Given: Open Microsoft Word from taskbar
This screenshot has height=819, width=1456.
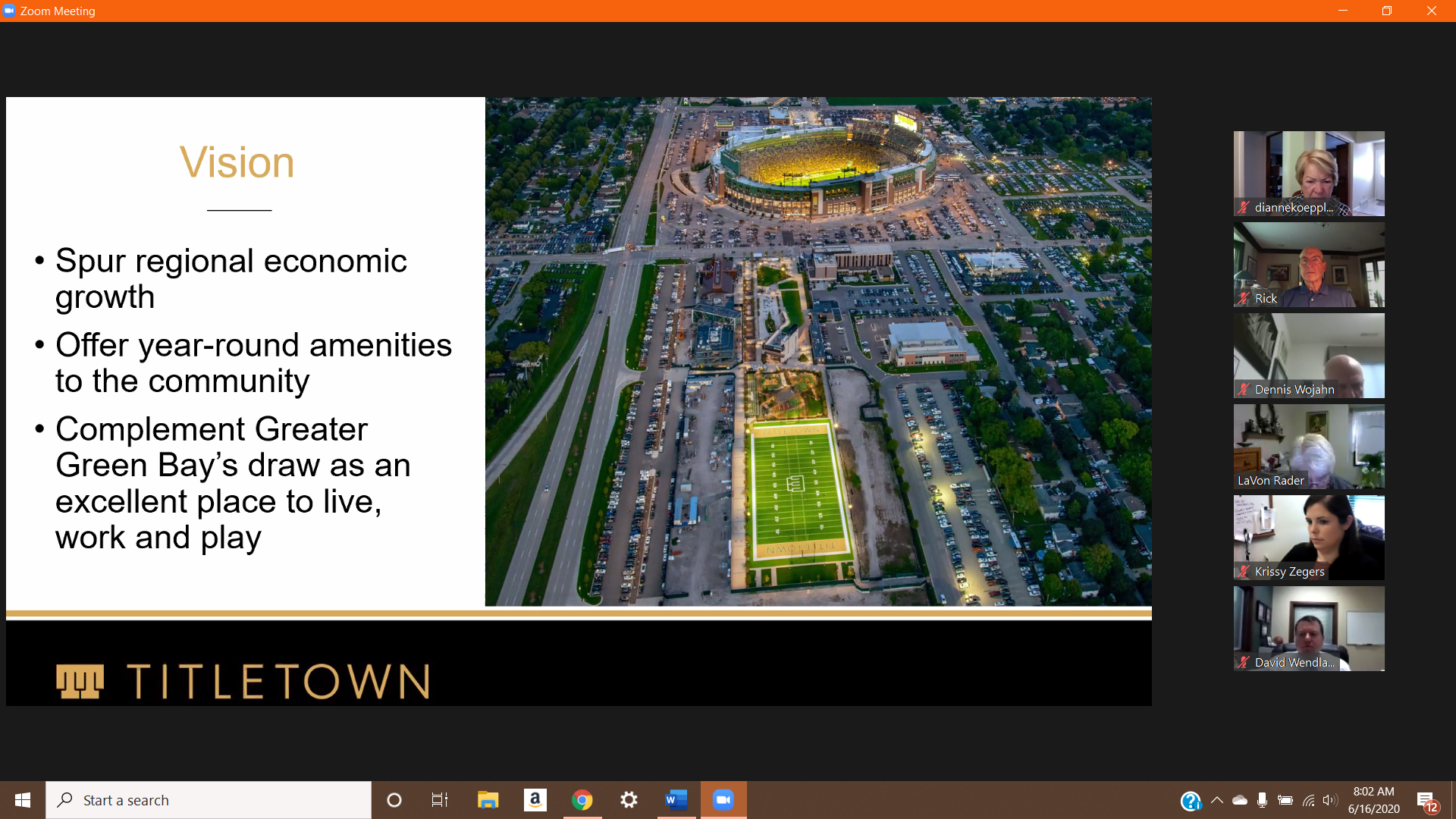Looking at the screenshot, I should click(x=676, y=800).
